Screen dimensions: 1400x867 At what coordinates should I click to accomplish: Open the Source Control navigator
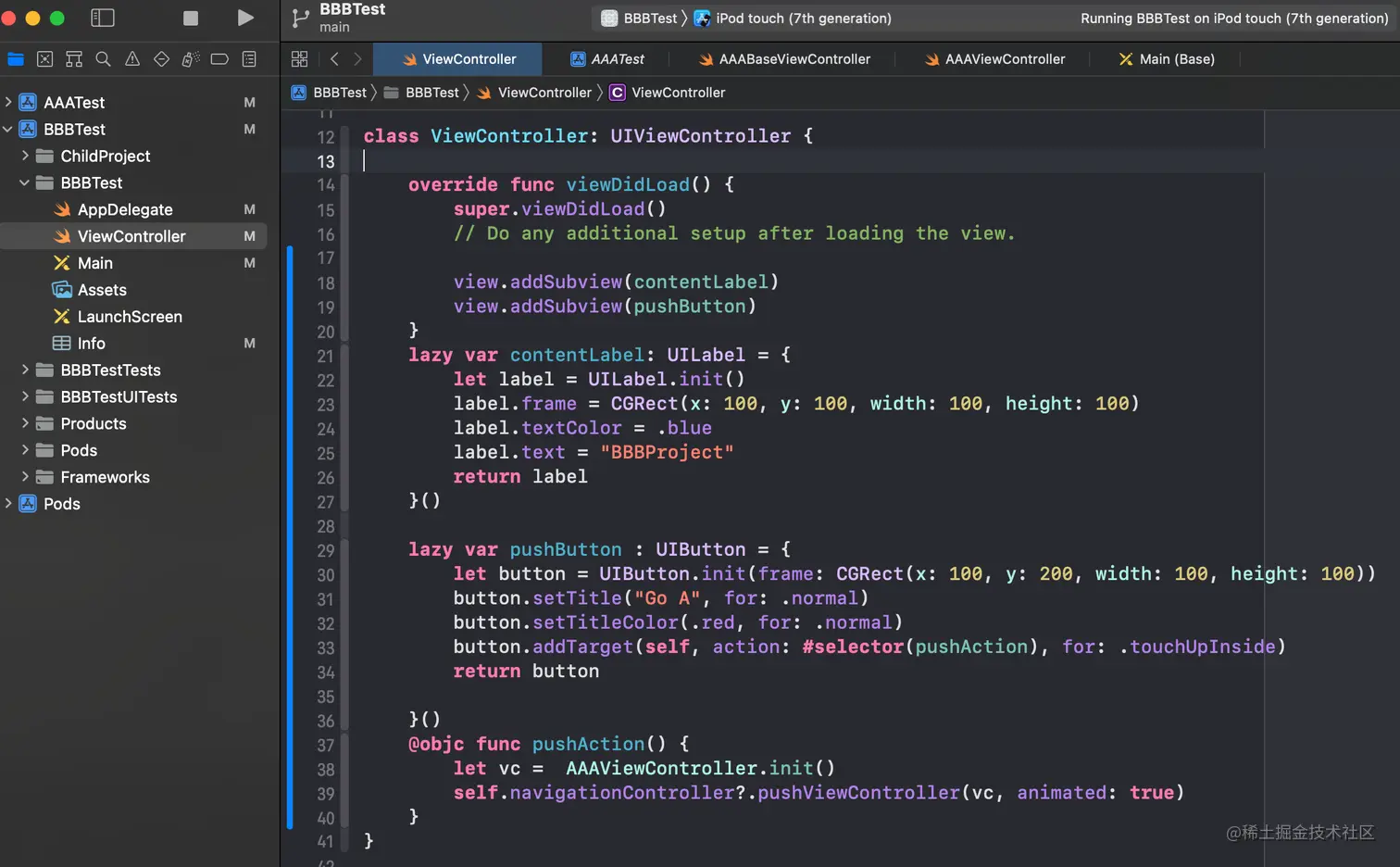(x=44, y=59)
